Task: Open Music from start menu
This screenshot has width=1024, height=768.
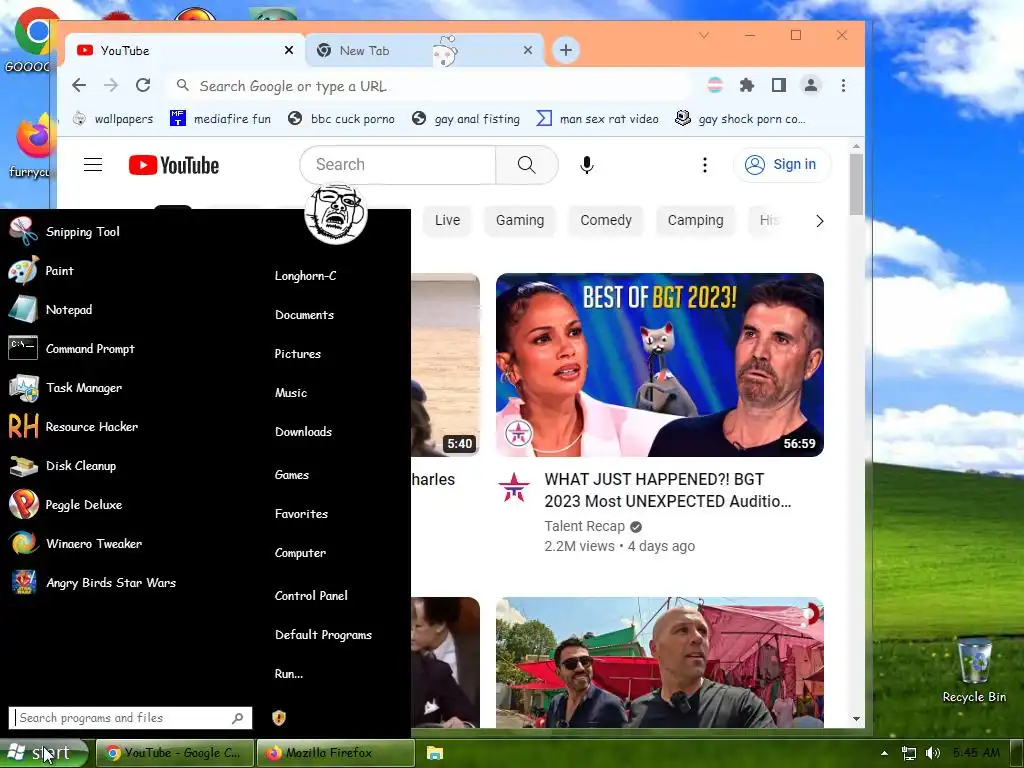Action: (x=291, y=393)
